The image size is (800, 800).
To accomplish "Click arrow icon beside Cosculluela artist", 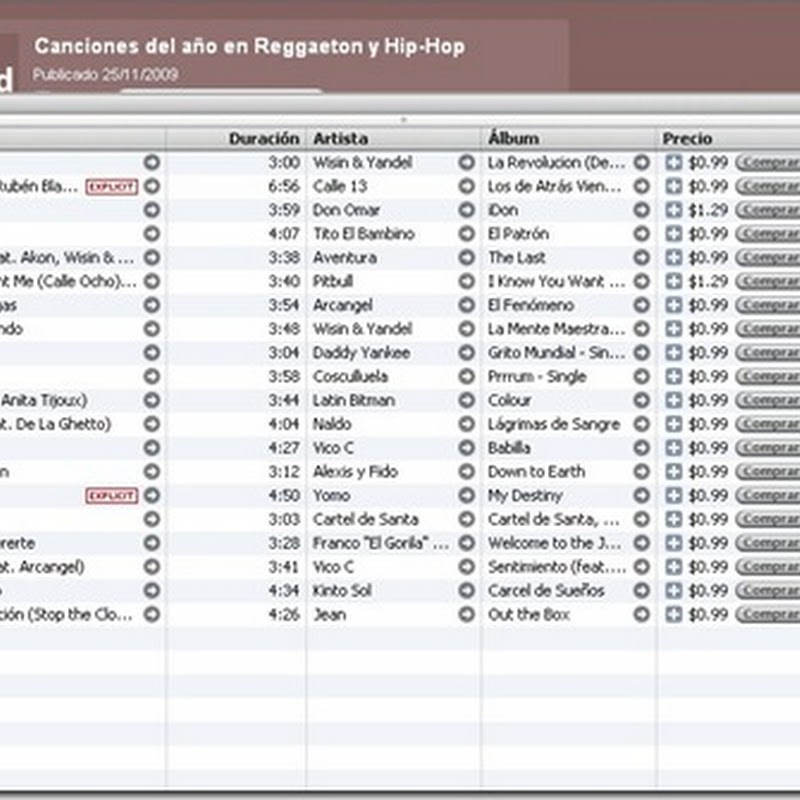I will [466, 377].
